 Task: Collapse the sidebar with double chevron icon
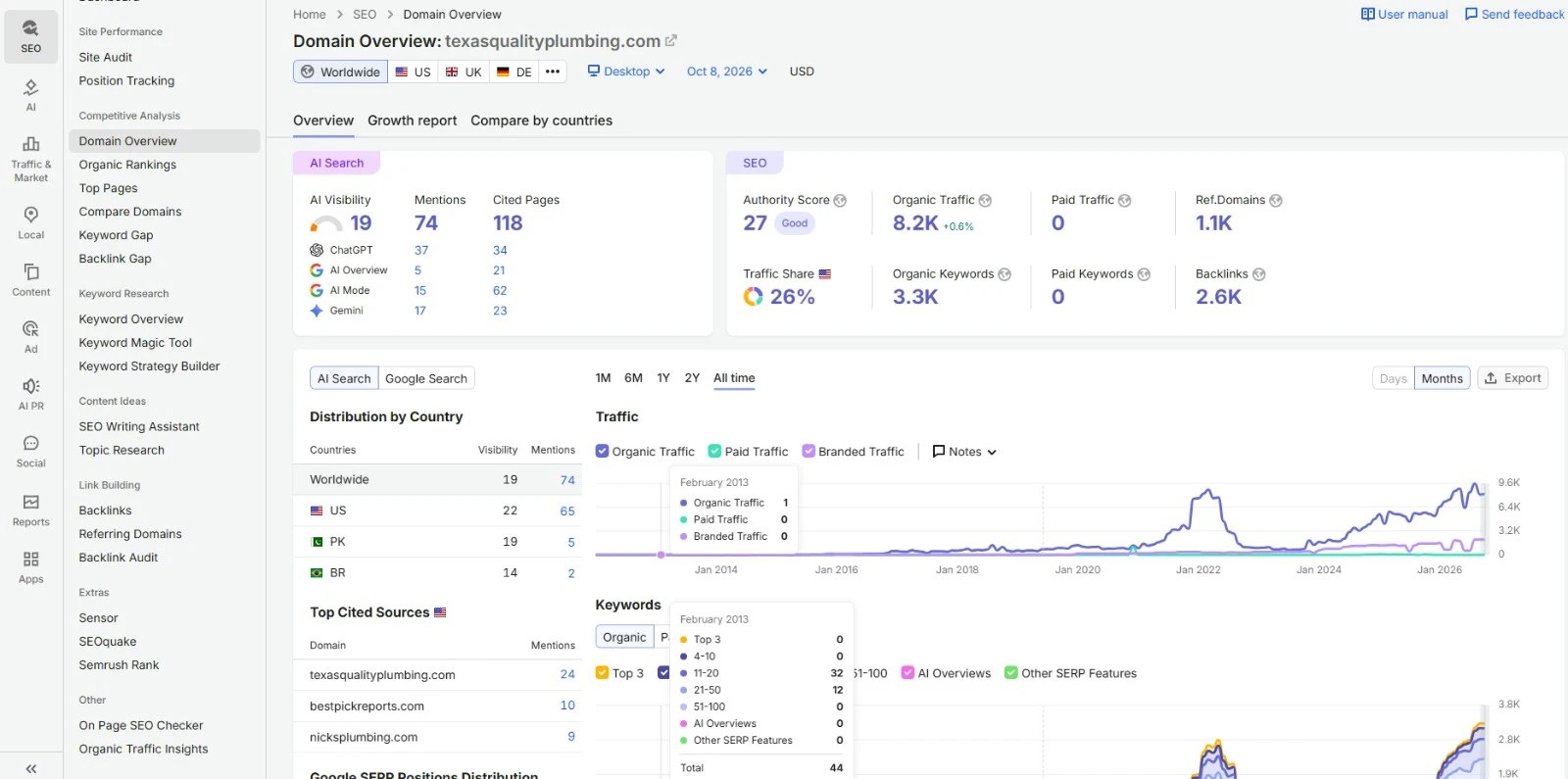click(30, 768)
